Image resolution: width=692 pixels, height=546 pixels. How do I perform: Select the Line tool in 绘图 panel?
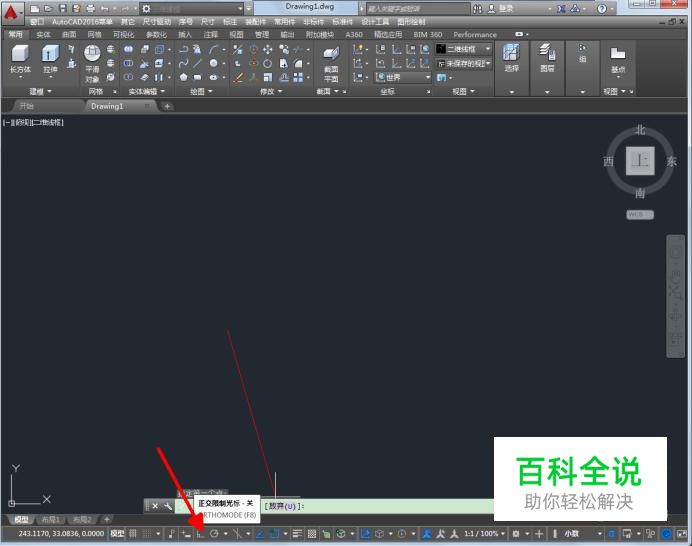coord(197,64)
